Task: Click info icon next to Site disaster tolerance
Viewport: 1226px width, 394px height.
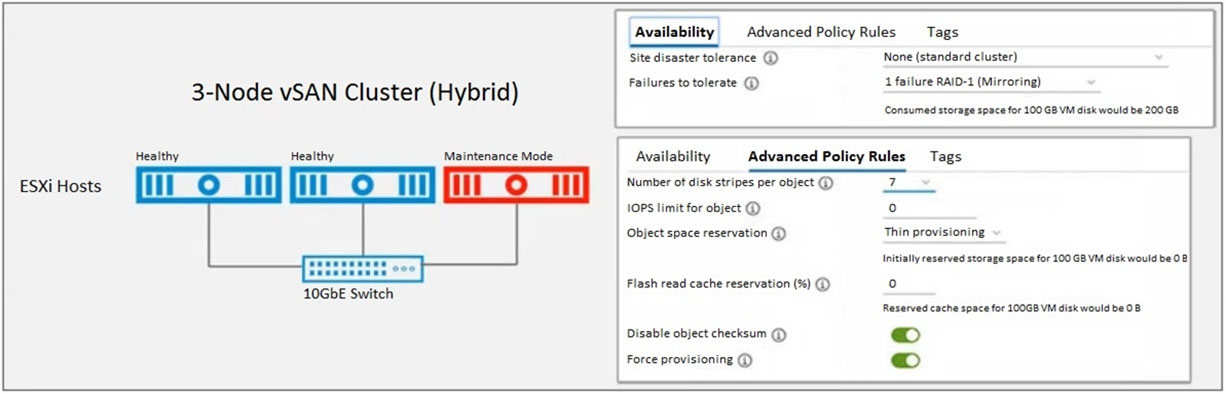Action: click(x=771, y=58)
